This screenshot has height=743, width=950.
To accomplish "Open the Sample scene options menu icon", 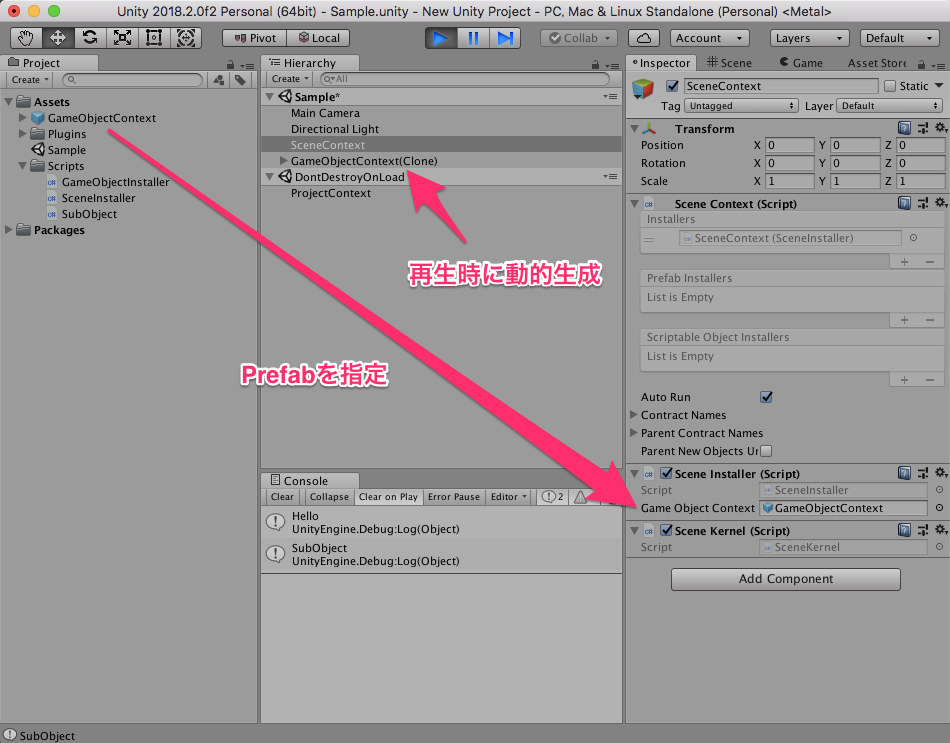I will (610, 96).
